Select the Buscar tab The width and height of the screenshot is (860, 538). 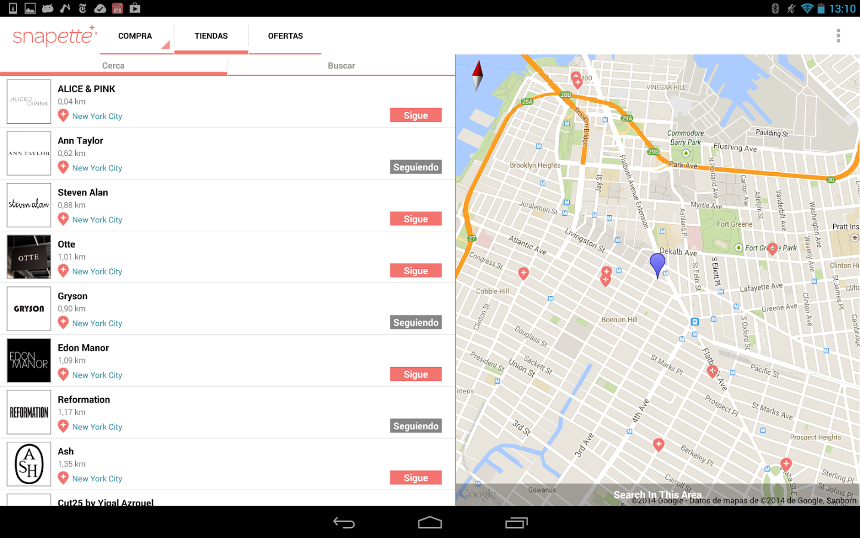coord(341,66)
